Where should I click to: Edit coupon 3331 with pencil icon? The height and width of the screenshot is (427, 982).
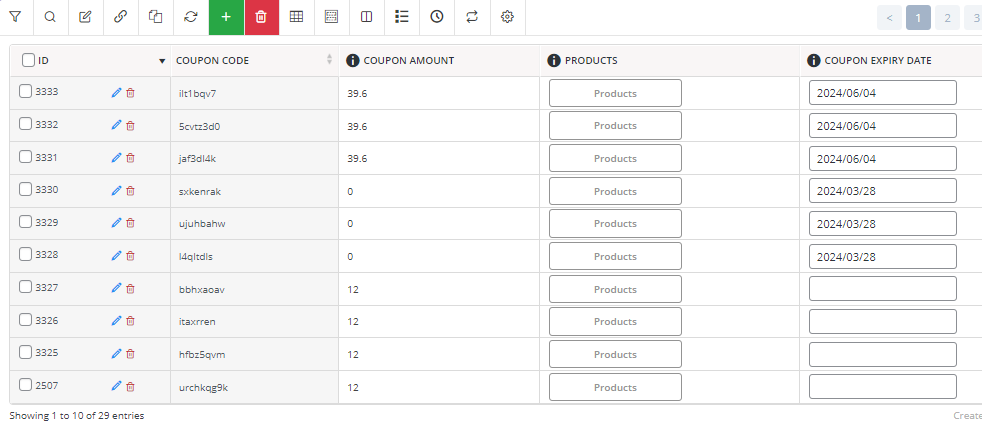(x=116, y=158)
